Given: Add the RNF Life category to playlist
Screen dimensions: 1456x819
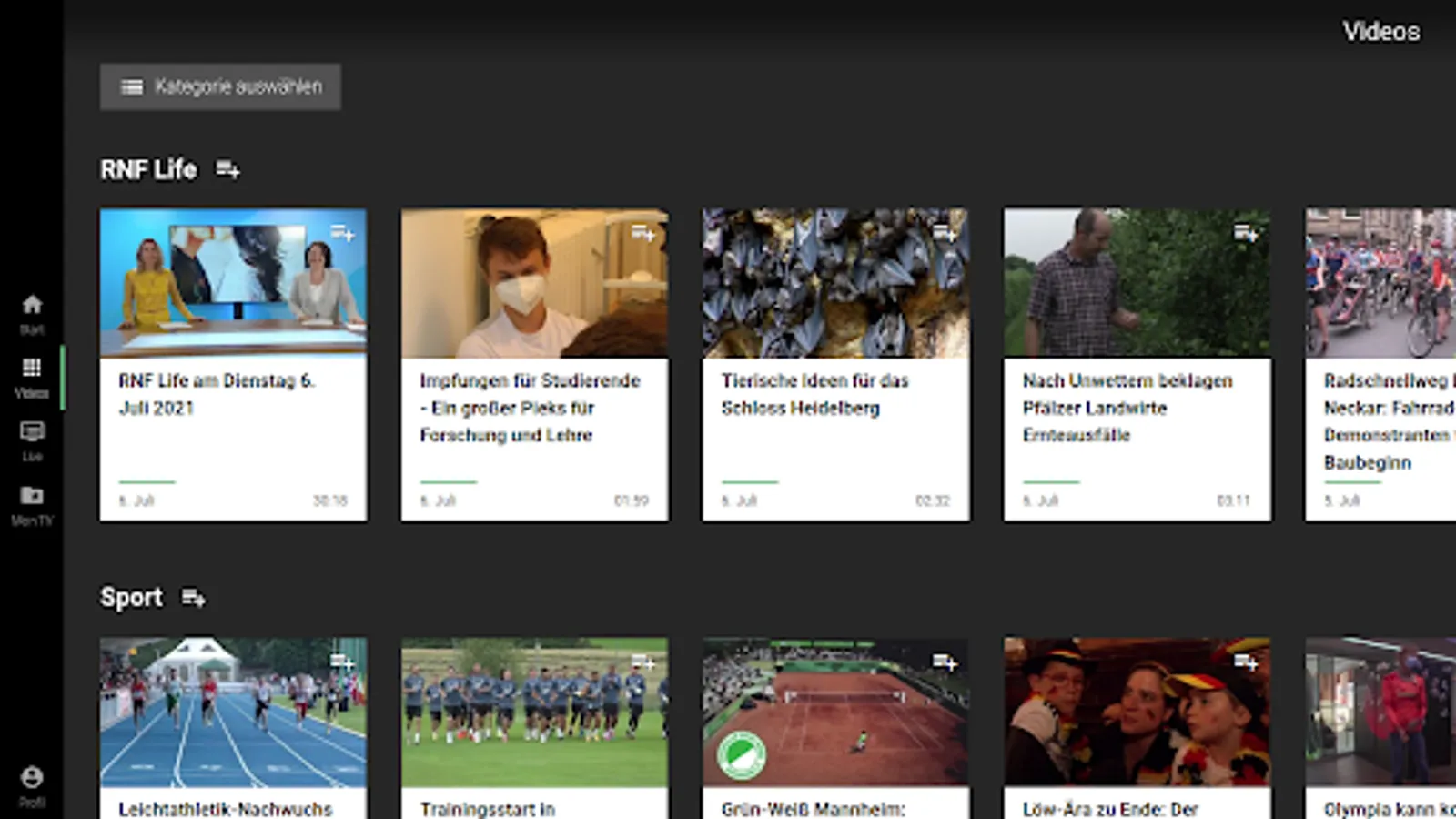Looking at the screenshot, I should coord(227,169).
